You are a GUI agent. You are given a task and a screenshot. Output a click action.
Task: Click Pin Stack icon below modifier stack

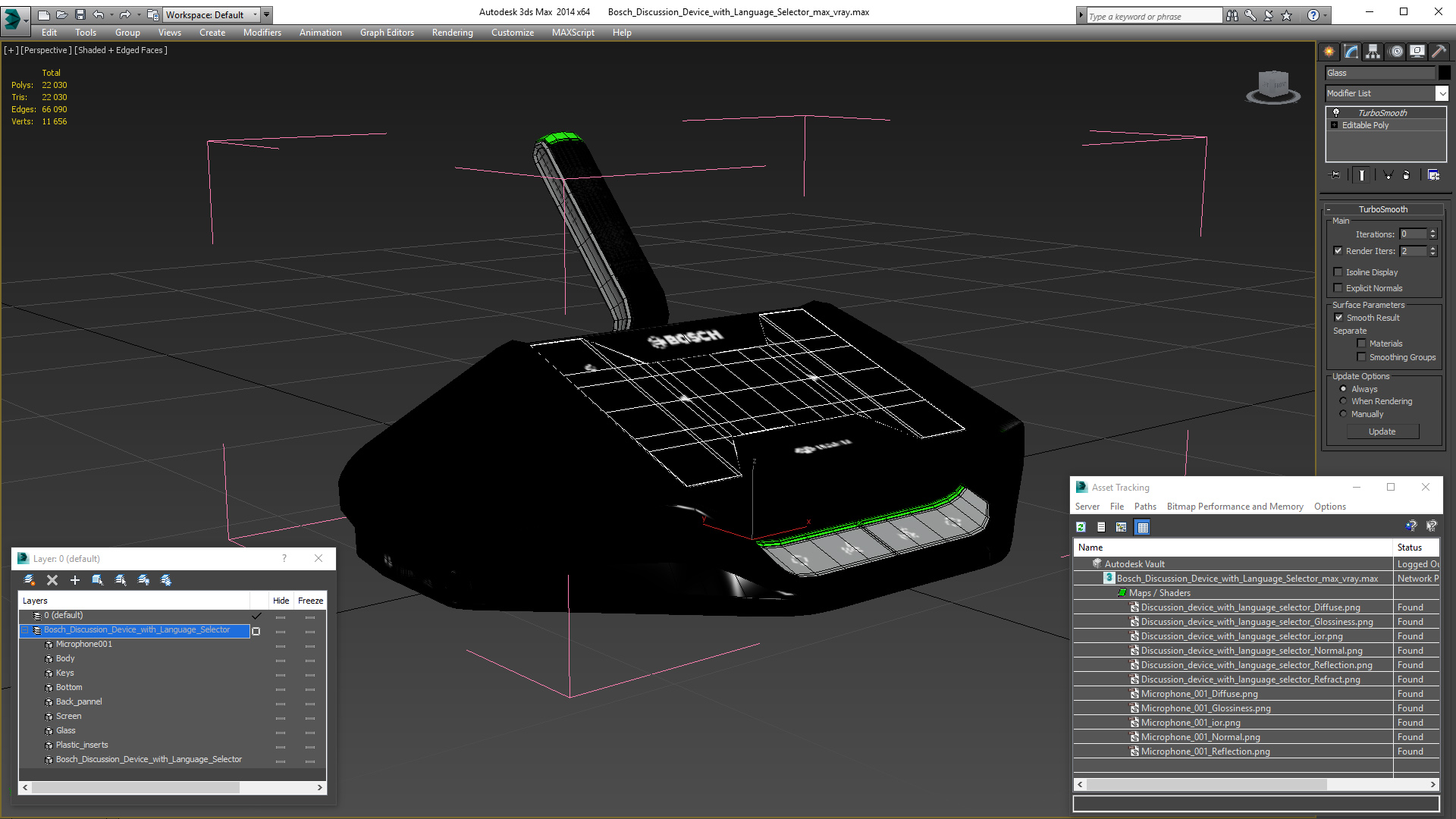1335,175
